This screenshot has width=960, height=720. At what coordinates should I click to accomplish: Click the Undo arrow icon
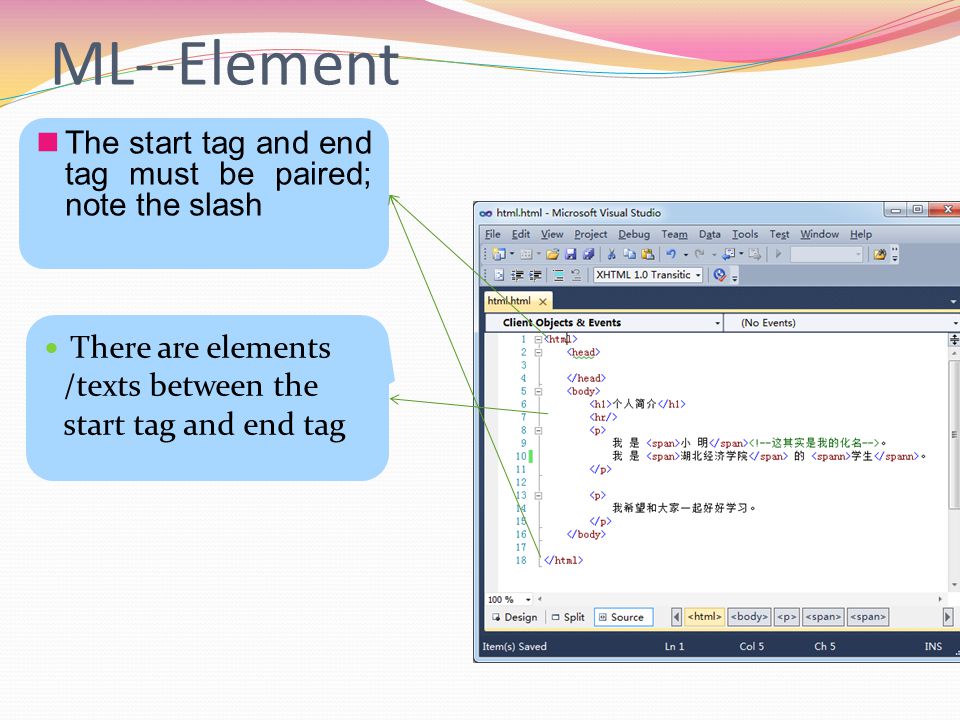pyautogui.click(x=671, y=254)
